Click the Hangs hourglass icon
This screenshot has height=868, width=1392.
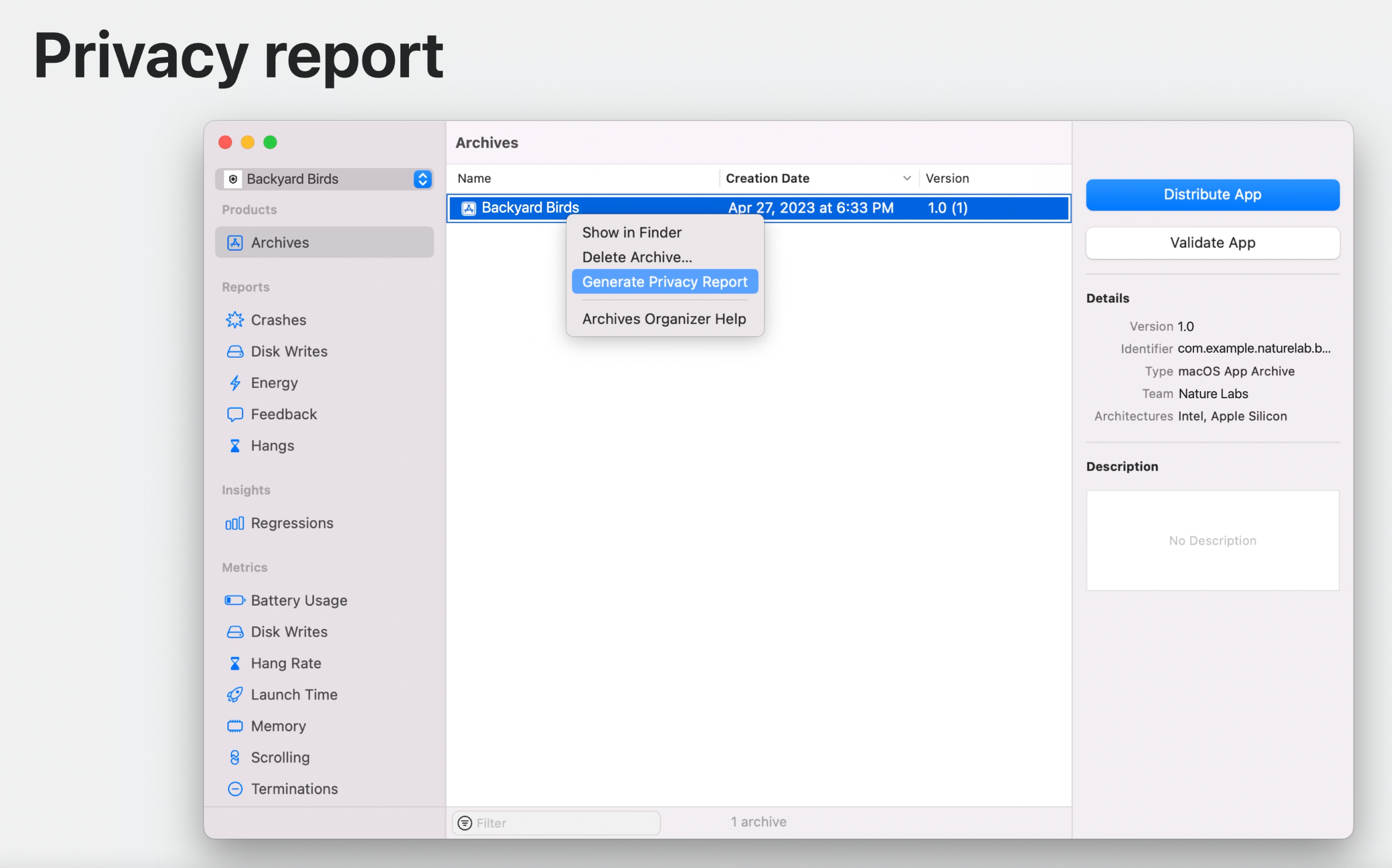234,446
